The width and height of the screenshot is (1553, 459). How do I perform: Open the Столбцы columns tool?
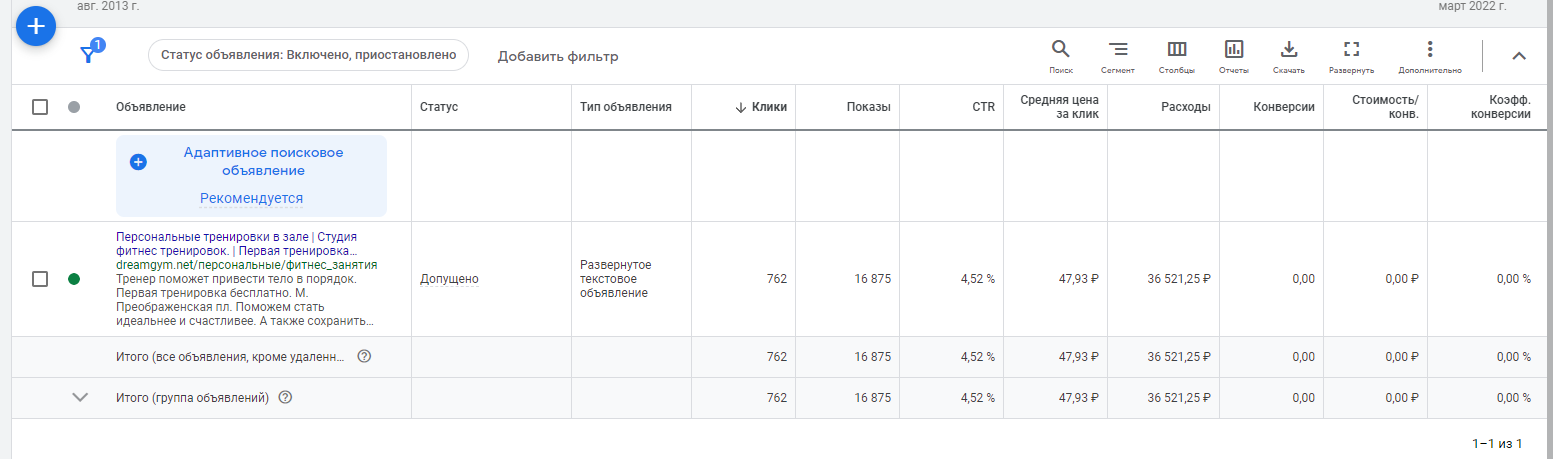(1176, 56)
